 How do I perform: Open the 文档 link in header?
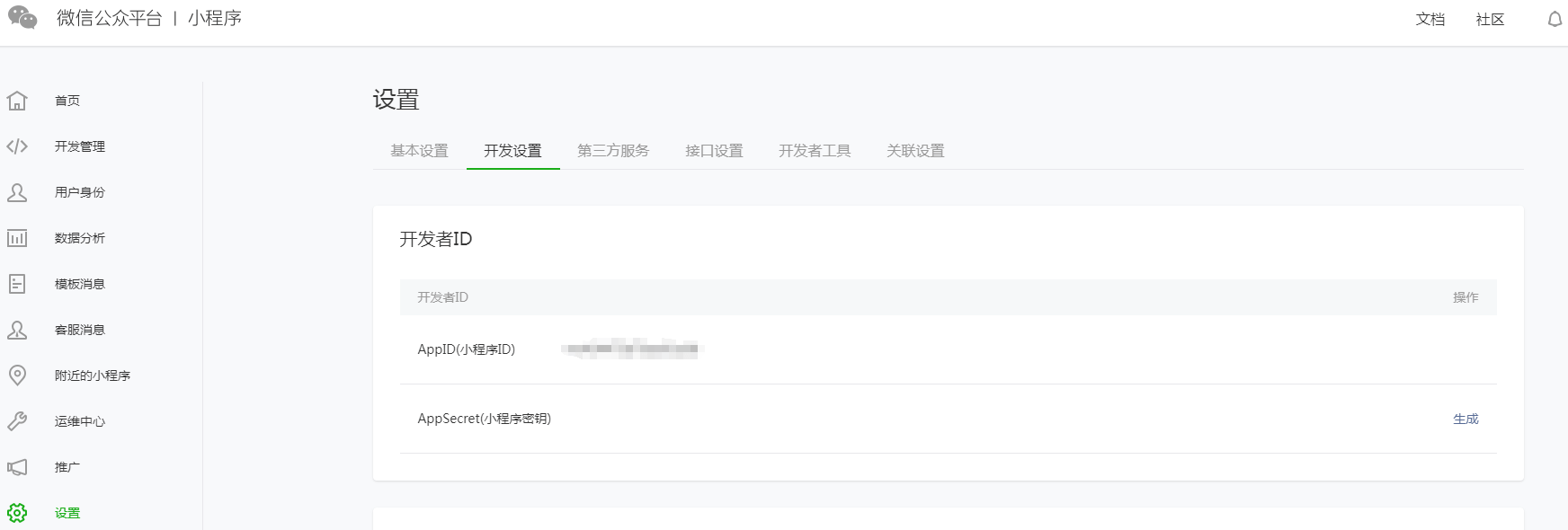tap(1430, 20)
